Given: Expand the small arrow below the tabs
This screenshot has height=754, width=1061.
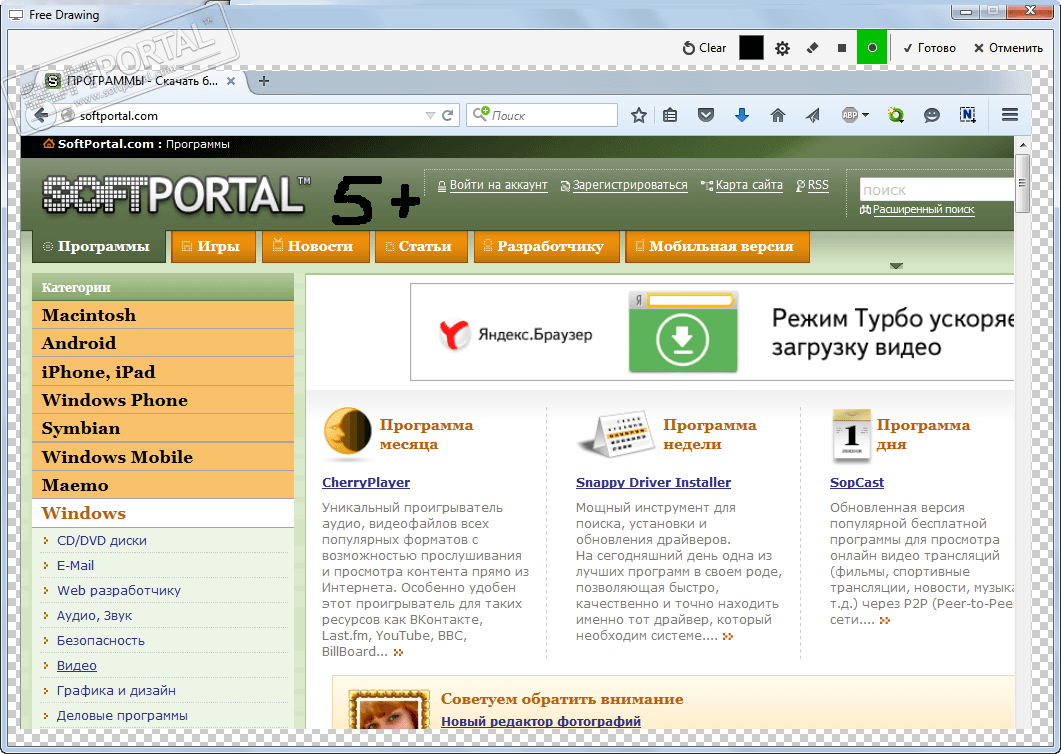Looking at the screenshot, I should pyautogui.click(x=896, y=266).
